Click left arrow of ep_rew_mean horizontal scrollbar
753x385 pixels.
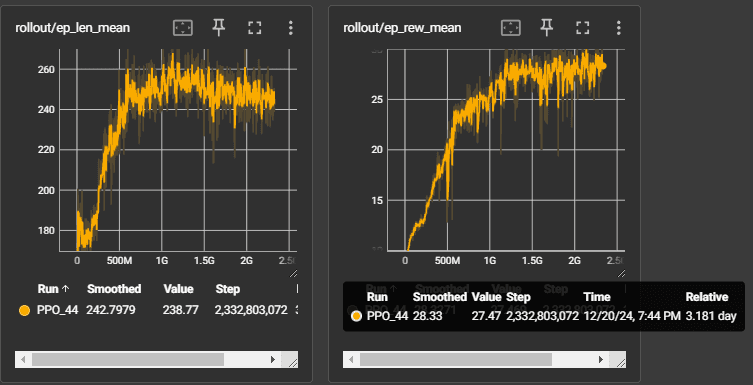[x=351, y=360]
